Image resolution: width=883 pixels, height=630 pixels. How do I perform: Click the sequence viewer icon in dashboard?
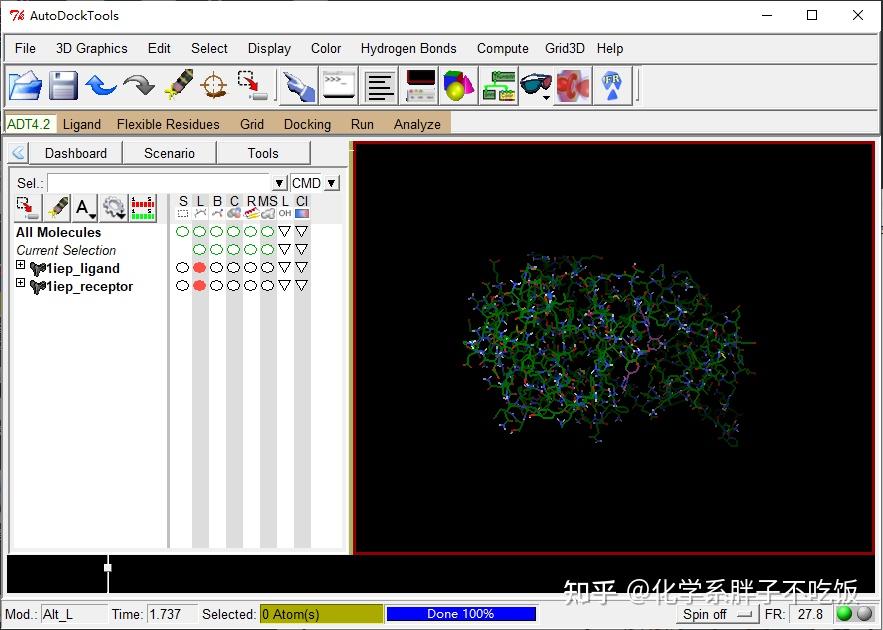click(143, 207)
